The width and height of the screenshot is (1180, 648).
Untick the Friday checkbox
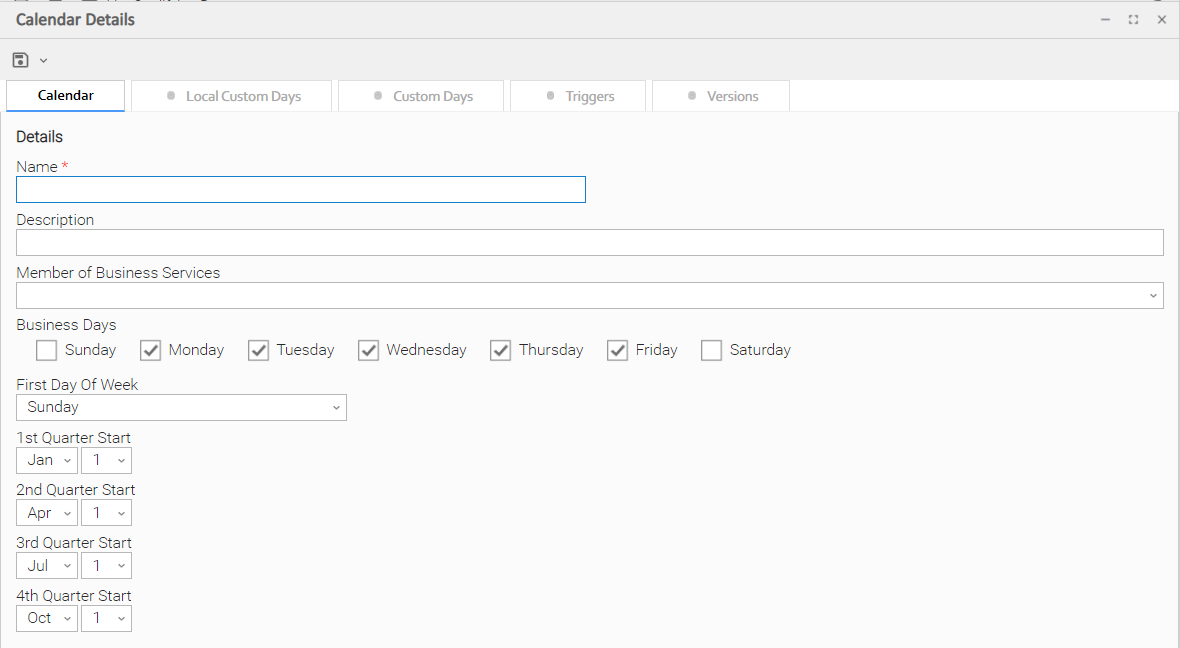(x=618, y=350)
